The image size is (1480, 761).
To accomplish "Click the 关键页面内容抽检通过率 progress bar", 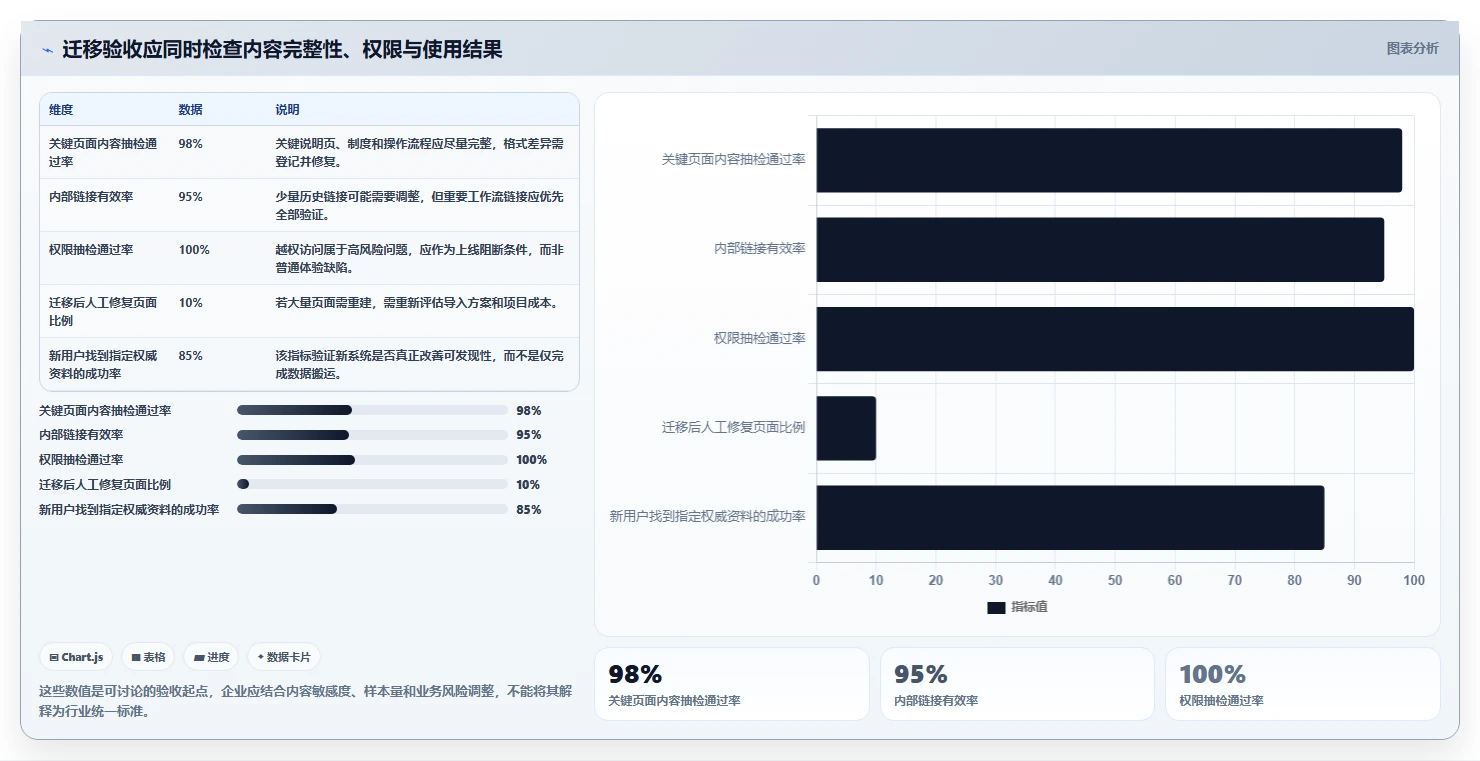I will (x=372, y=410).
